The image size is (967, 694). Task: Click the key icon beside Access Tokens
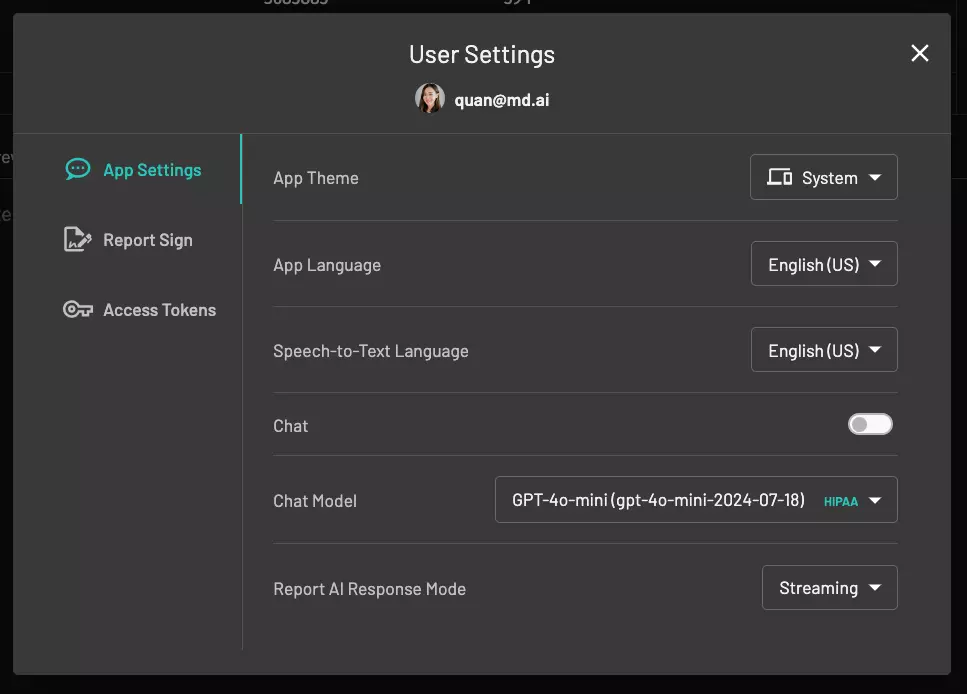[77, 309]
